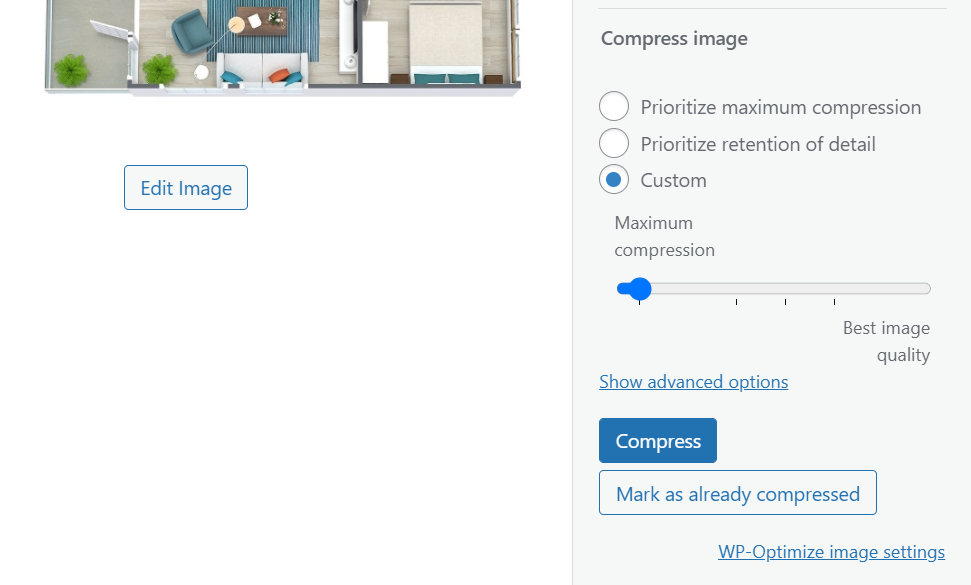The image size is (971, 585).
Task: Click the blue armchair in the floor plan image
Action: coord(190,34)
